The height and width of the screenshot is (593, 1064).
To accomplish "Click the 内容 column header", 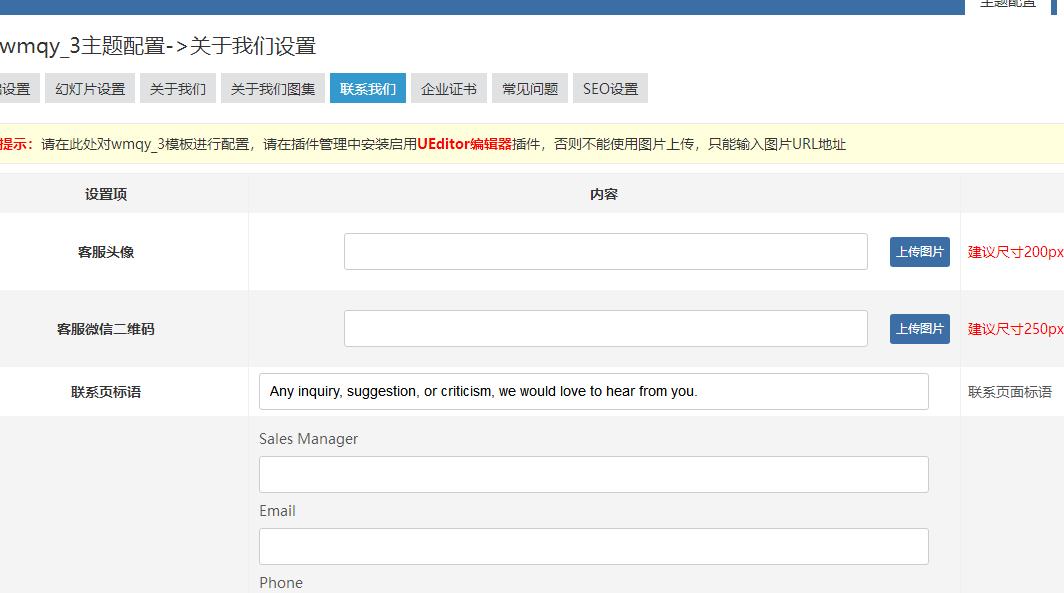I will (x=604, y=194).
